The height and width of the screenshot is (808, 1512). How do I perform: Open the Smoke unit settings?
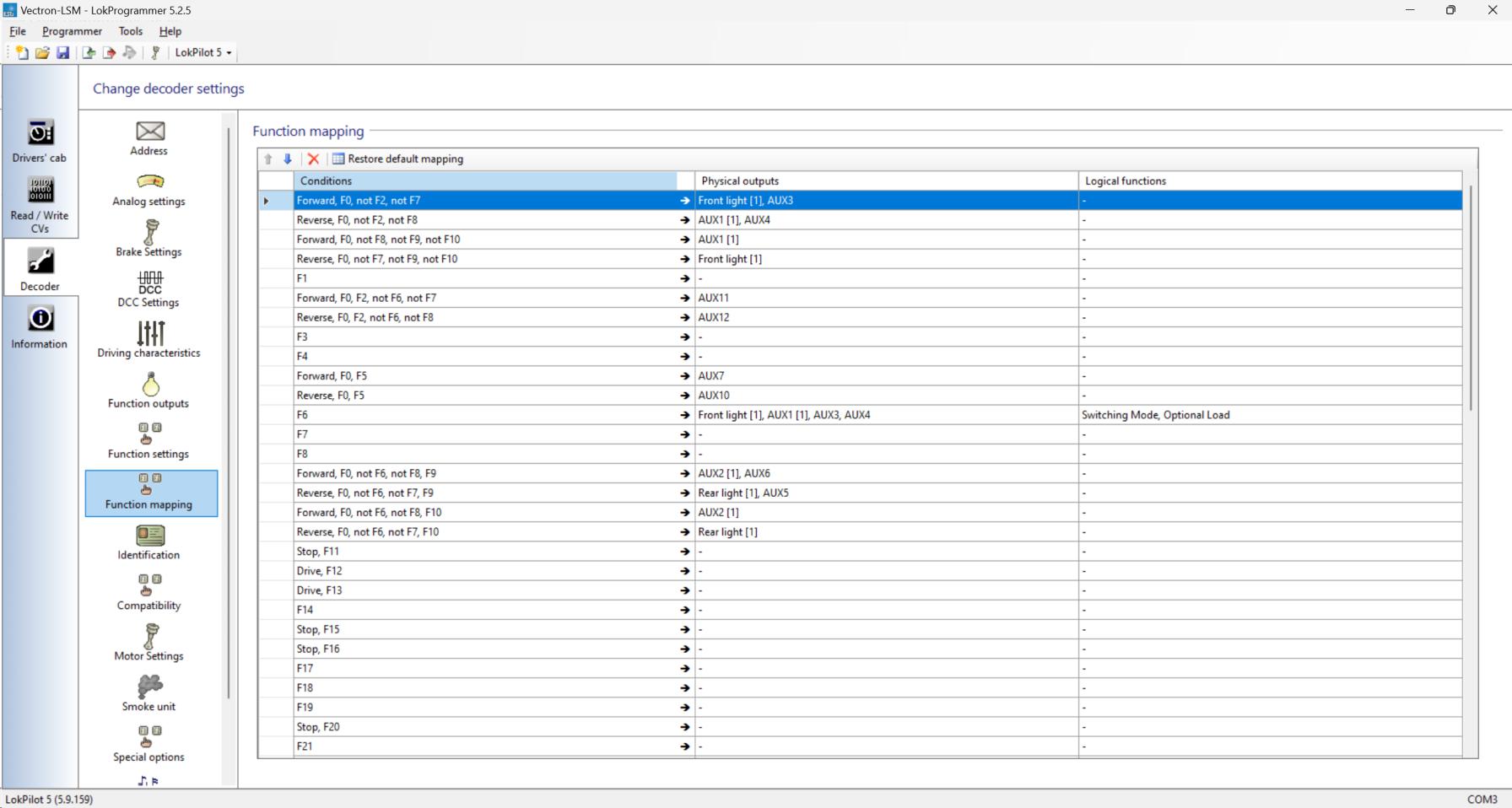click(149, 693)
